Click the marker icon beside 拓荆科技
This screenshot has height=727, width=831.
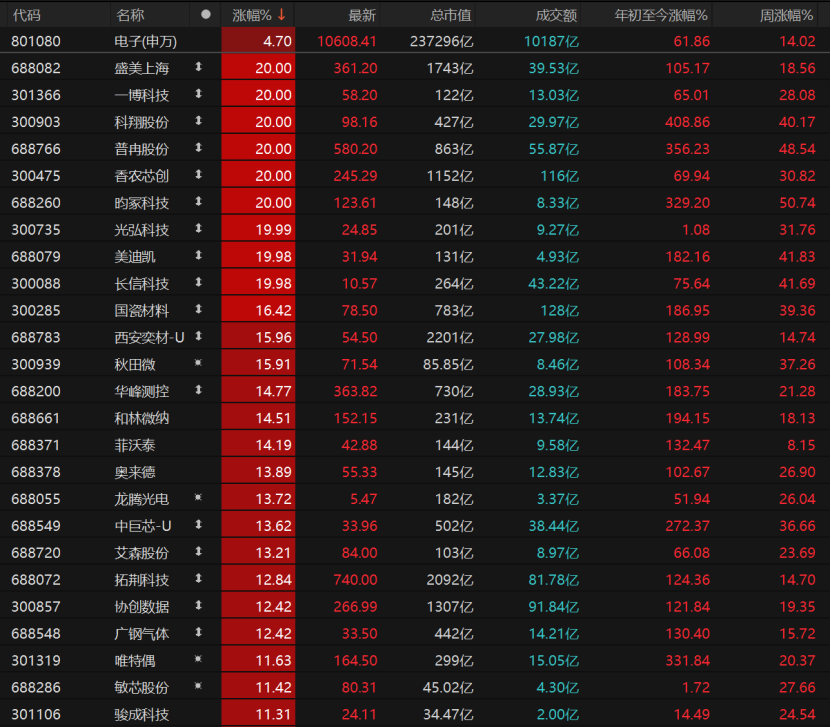tap(198, 579)
